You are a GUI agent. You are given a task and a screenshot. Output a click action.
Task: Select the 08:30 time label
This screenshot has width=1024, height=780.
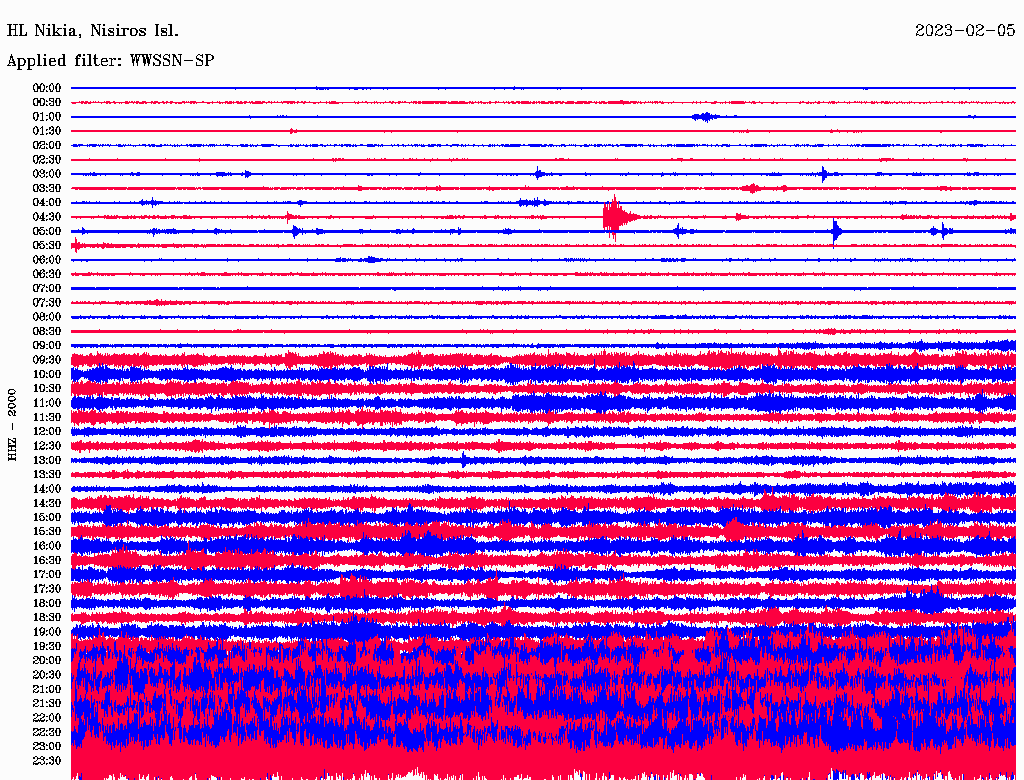tap(46, 331)
